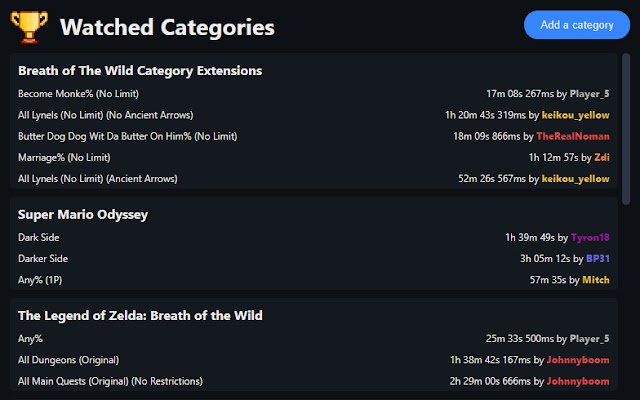Open the Super Mario Odyssey game heading
The width and height of the screenshot is (640, 400).
pyautogui.click(x=83, y=214)
